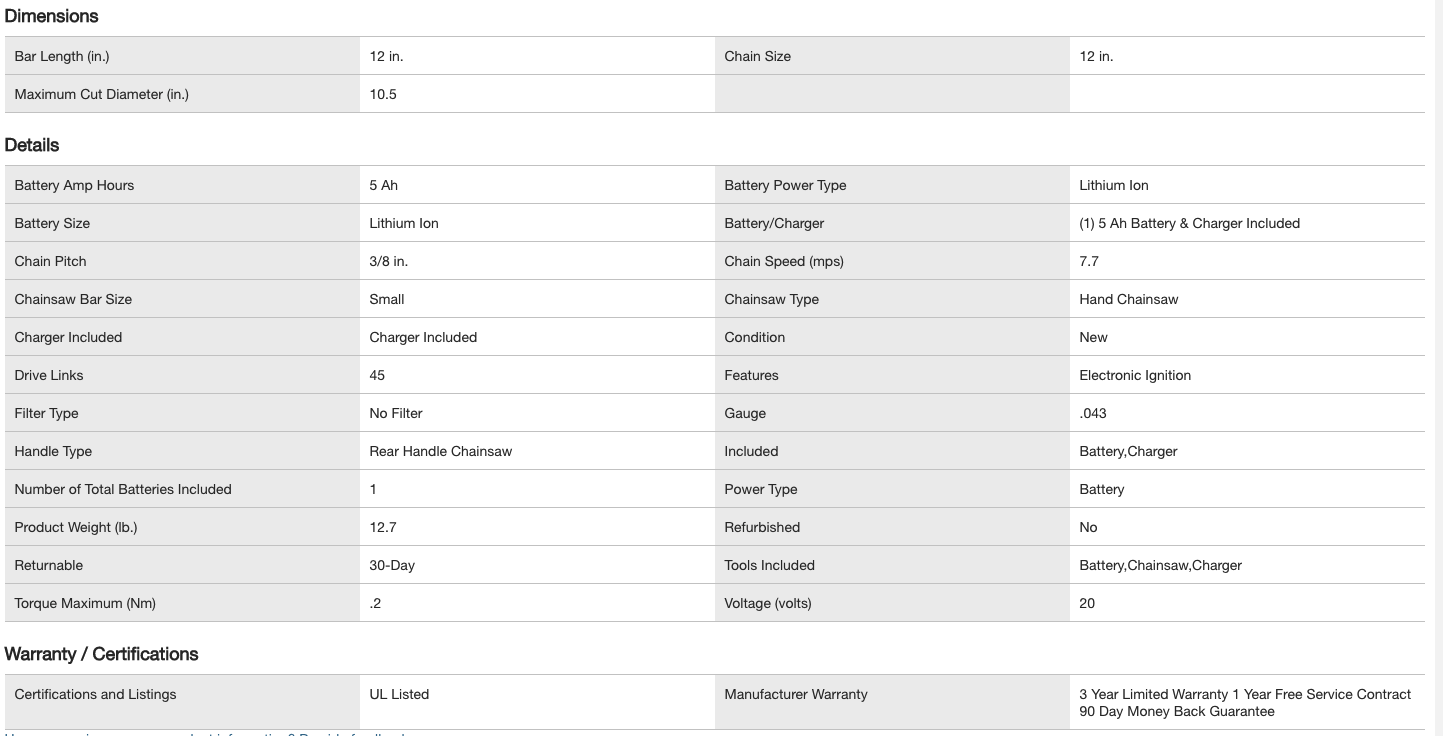
Task: Click the Dimensions section heading
Action: click(51, 16)
